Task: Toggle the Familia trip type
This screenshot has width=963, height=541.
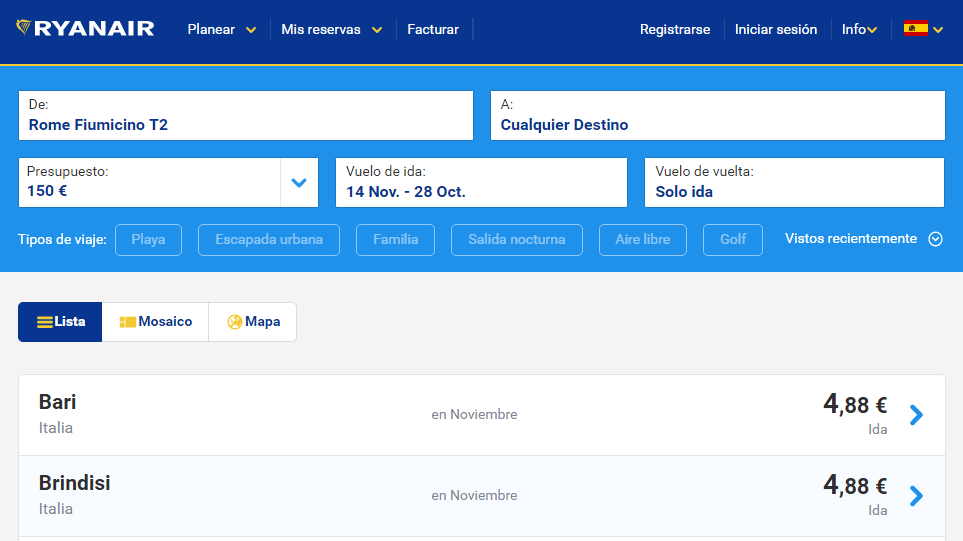Action: [396, 239]
